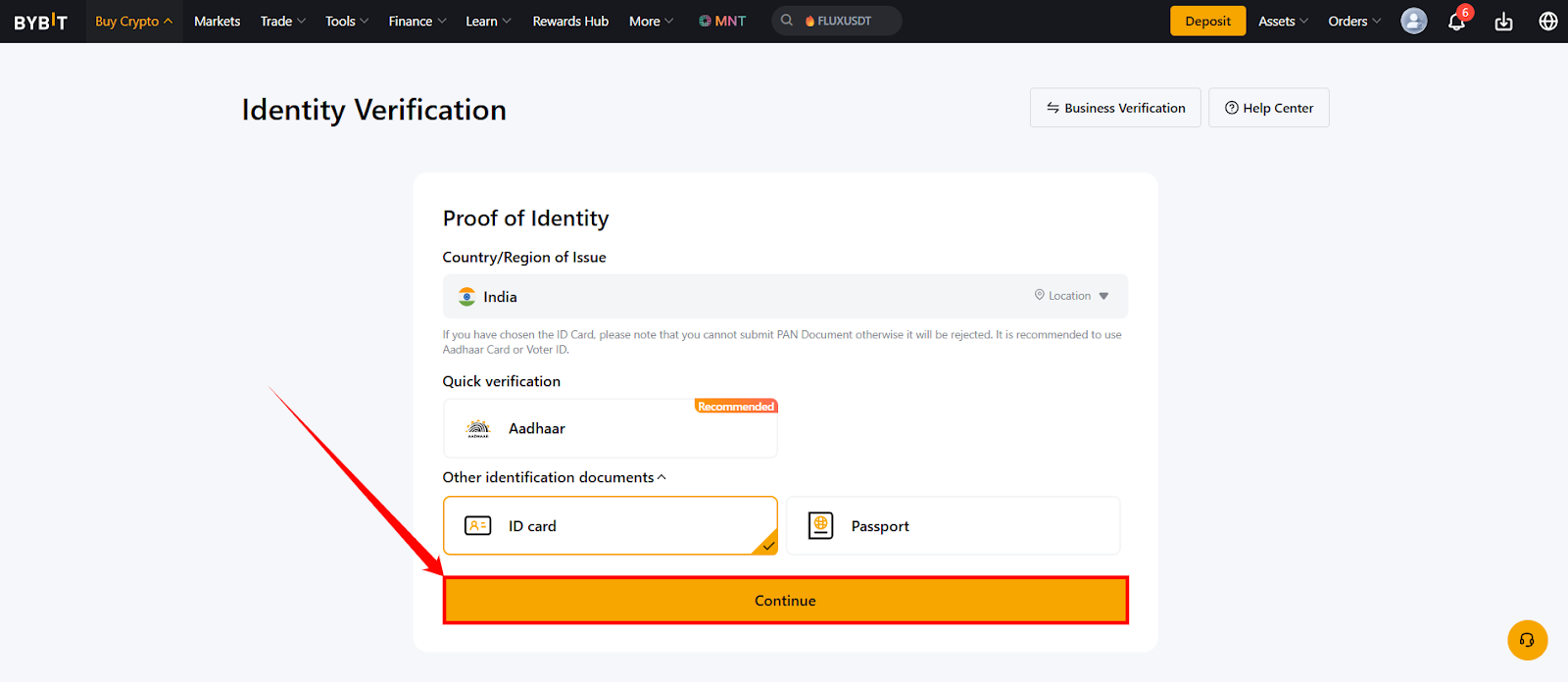1568x682 pixels.
Task: Open customer support headset chat
Action: pos(1527,640)
